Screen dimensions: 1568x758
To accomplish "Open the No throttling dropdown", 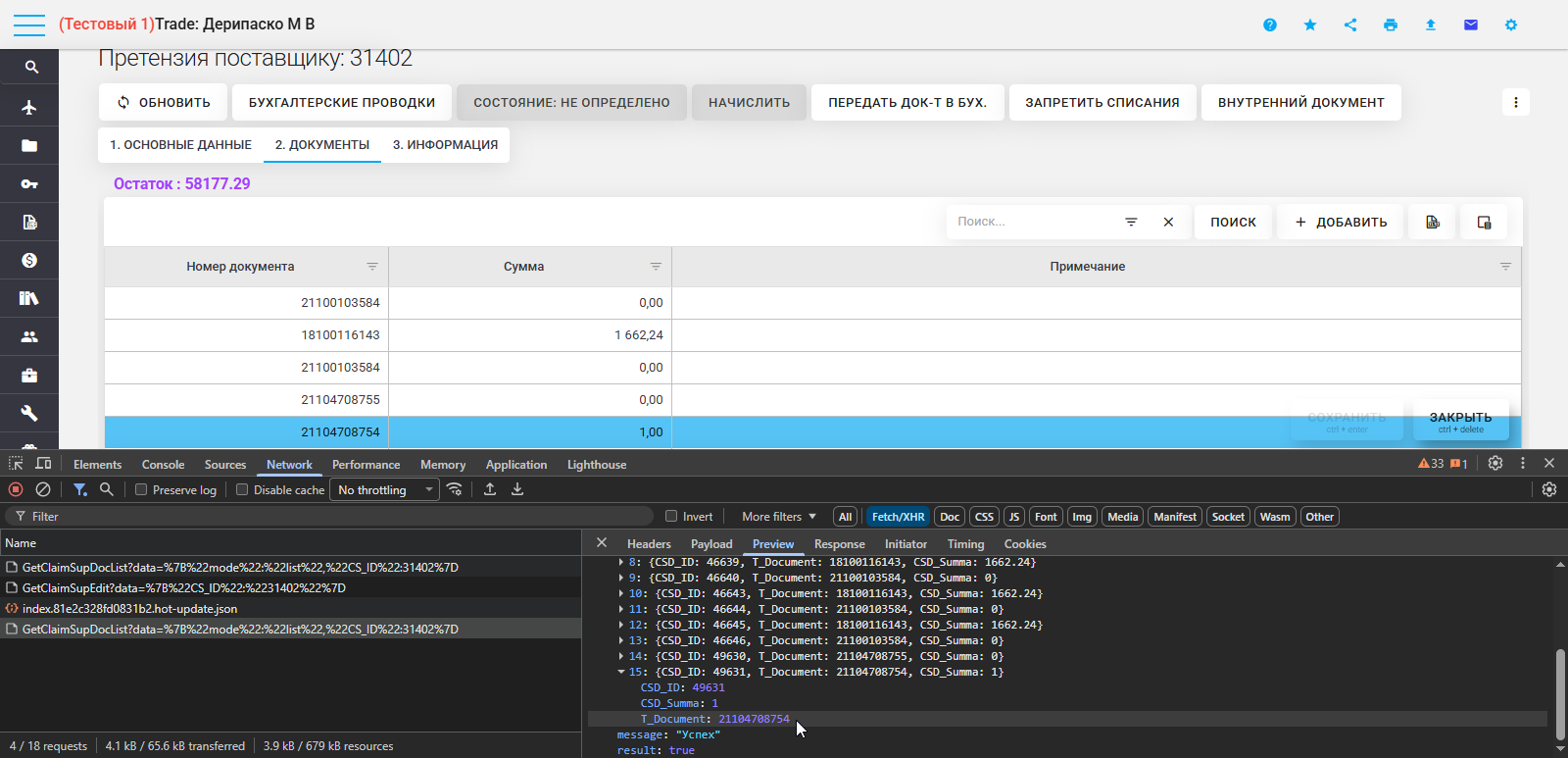I will coord(385,489).
